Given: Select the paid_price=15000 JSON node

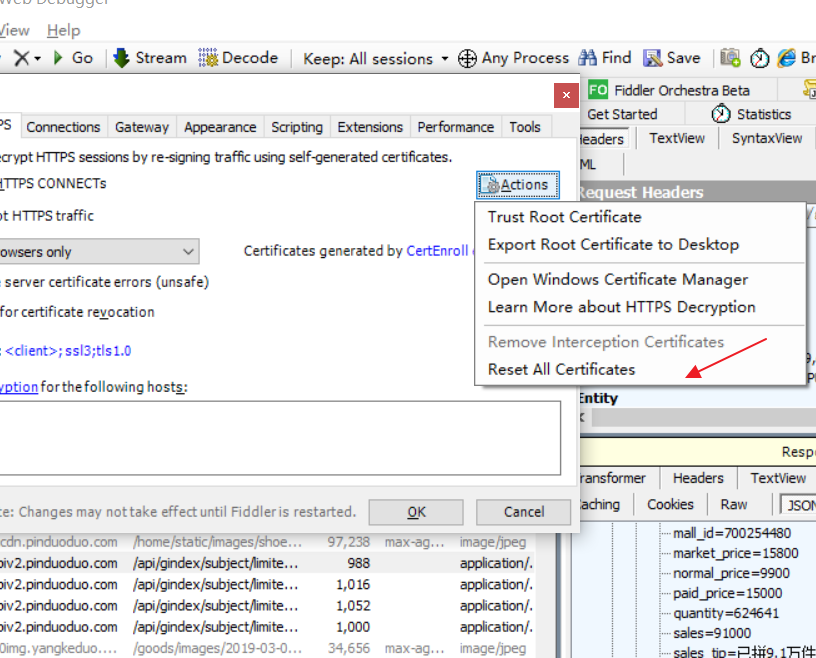Looking at the screenshot, I should coord(727,593).
